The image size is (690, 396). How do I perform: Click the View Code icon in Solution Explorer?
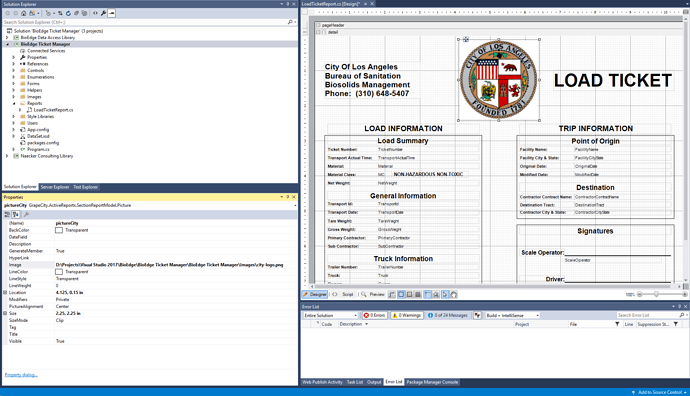95,13
